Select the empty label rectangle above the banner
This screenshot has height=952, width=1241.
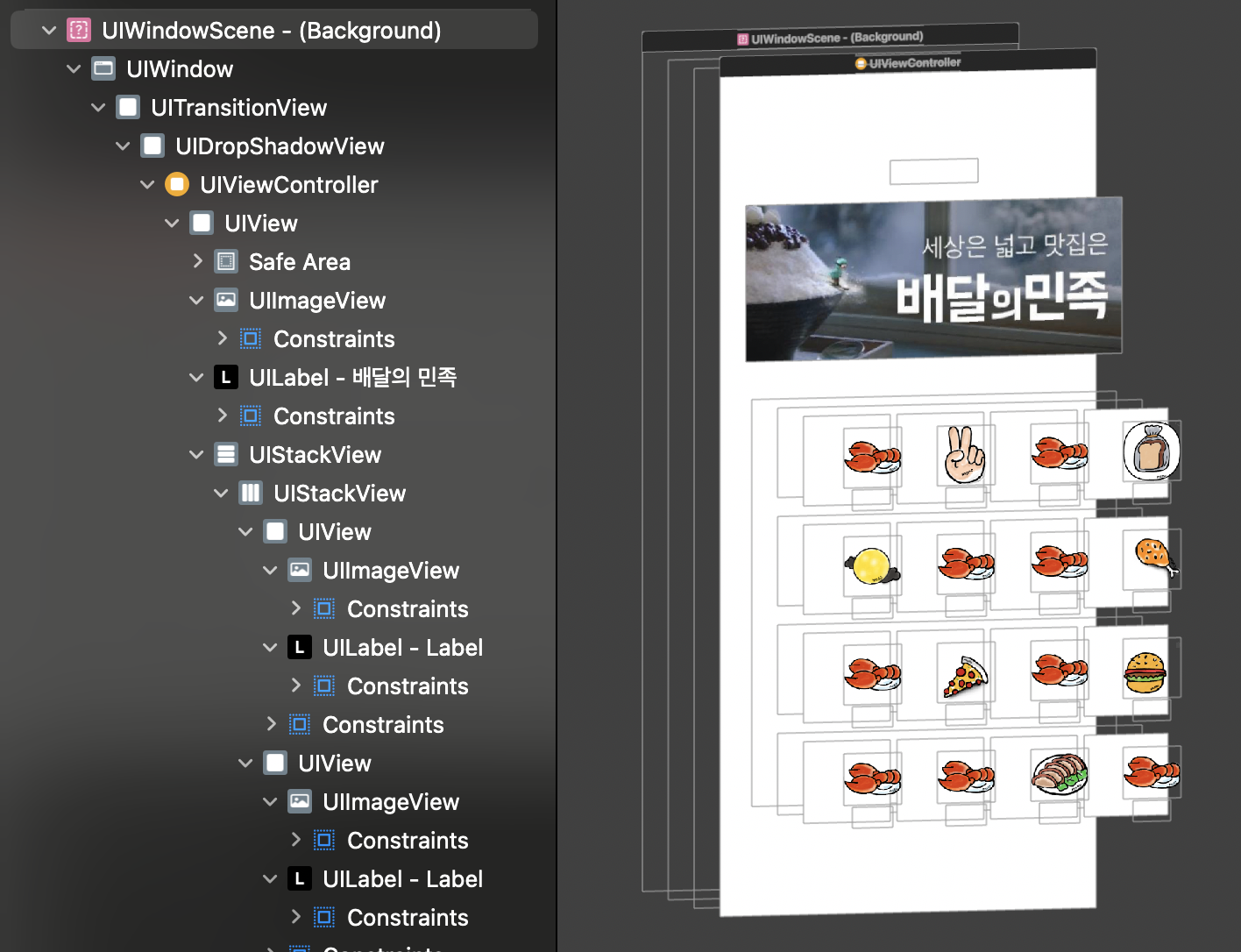pos(933,171)
